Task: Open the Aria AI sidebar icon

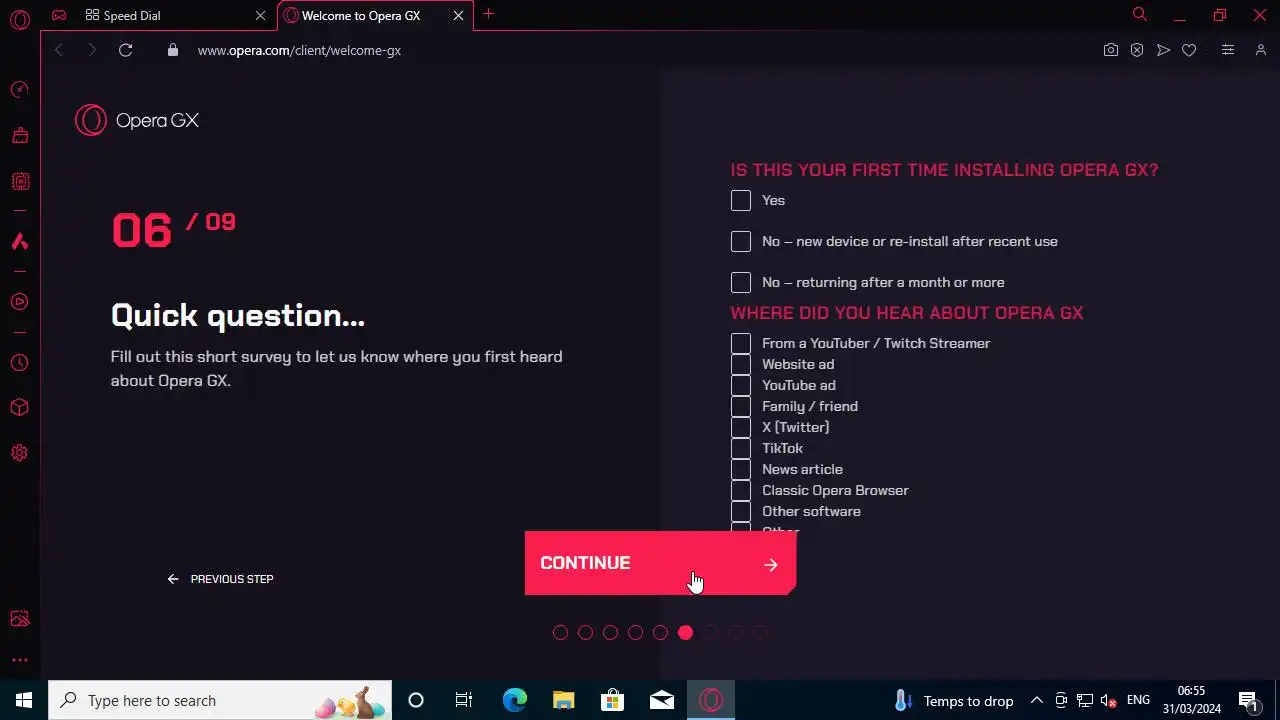Action: [19, 242]
